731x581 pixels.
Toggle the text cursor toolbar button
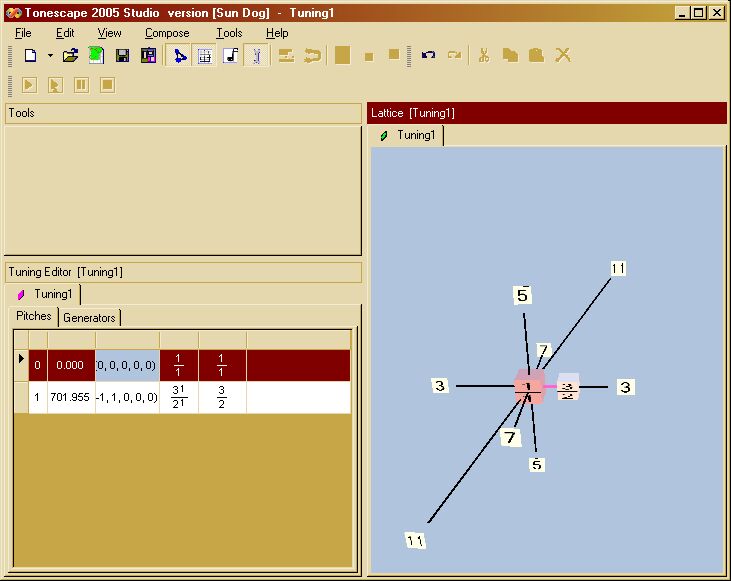[x=256, y=56]
